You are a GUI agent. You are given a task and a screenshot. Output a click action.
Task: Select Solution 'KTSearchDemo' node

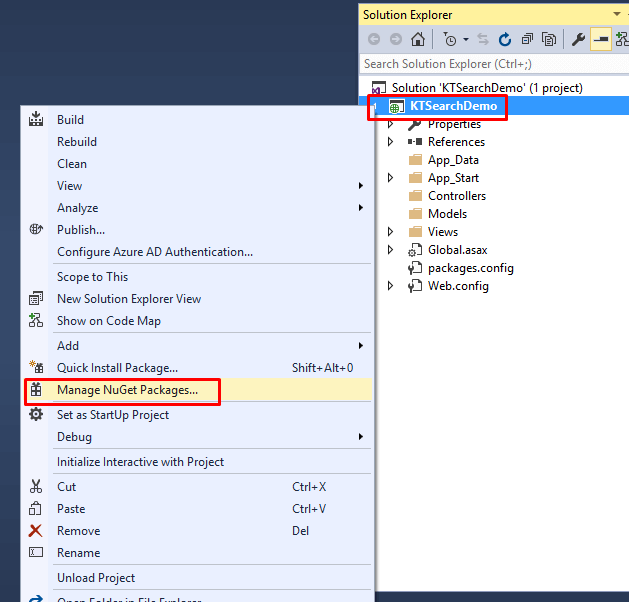[487, 88]
